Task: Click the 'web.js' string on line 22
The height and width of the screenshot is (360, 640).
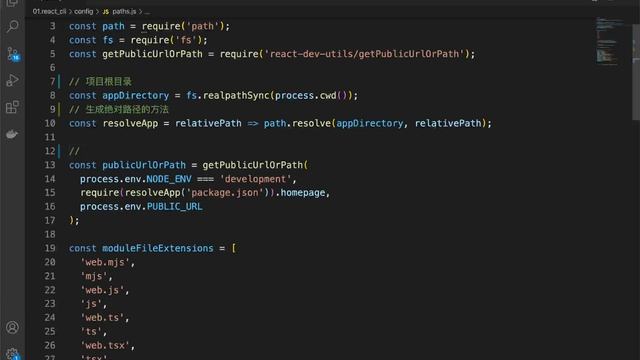Action: pyautogui.click(x=102, y=290)
